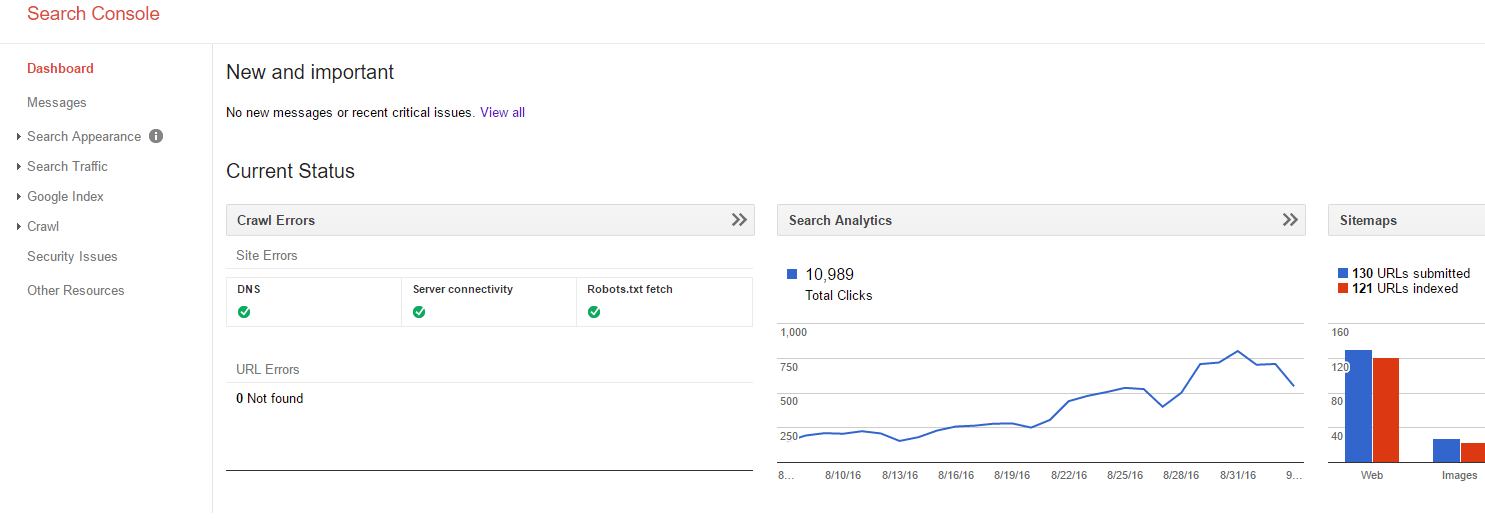Expand the Search Appearance section arrow
Image resolution: width=1485 pixels, height=523 pixels.
coord(19,137)
